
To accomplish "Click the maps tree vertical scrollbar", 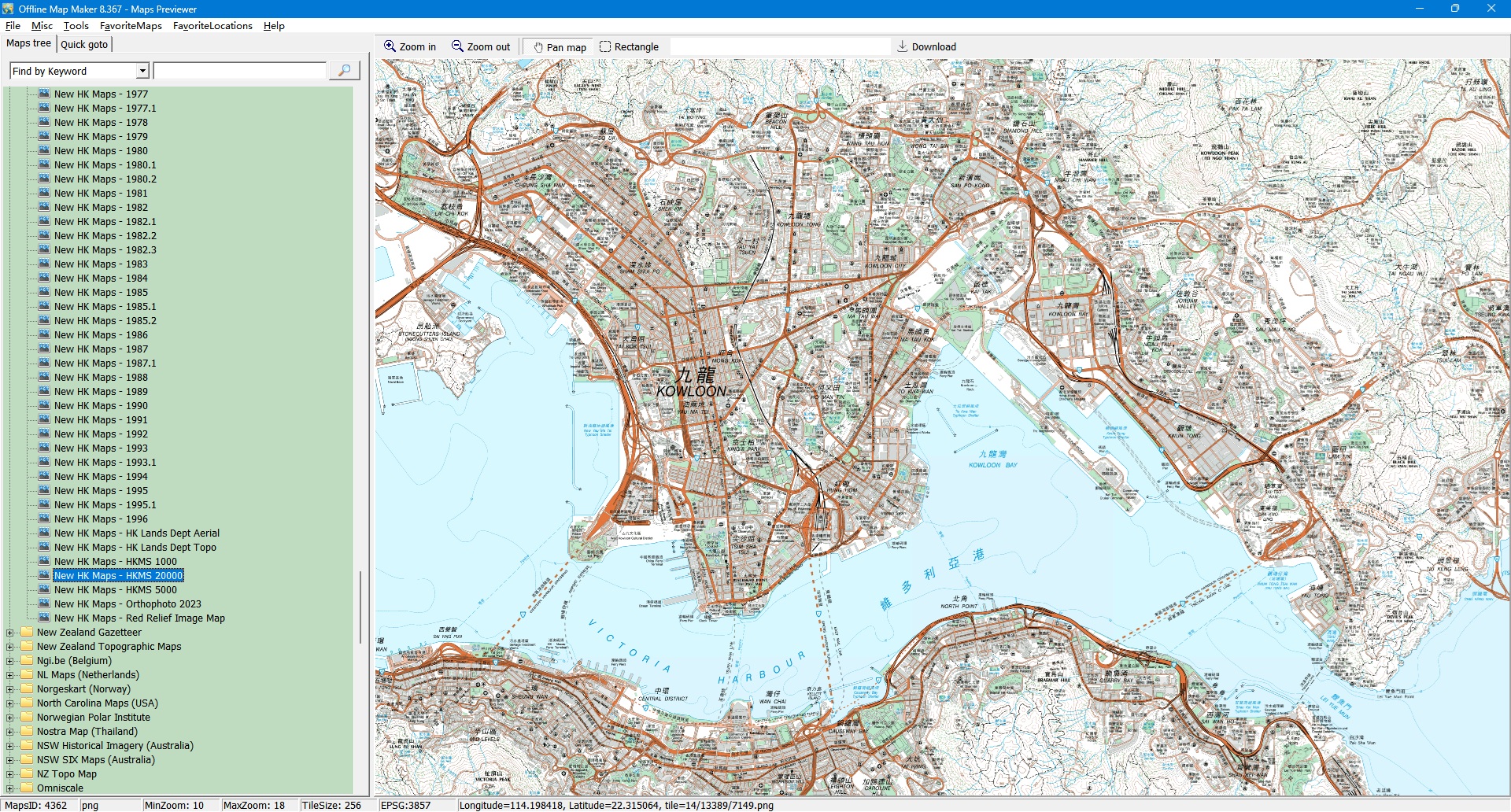I will click(360, 606).
